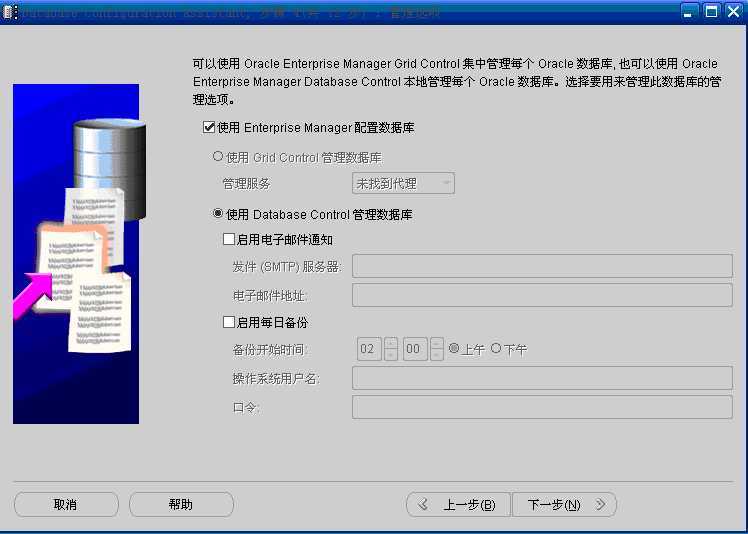Image resolution: width=748 pixels, height=534 pixels.
Task: Decrease the backup minute stepper down arrow
Action: point(436,355)
